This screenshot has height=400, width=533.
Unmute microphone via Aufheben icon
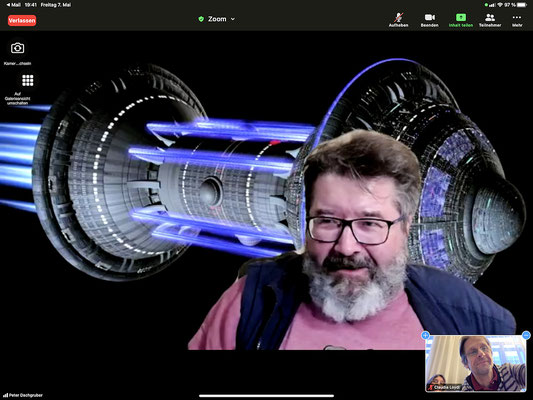(398, 20)
